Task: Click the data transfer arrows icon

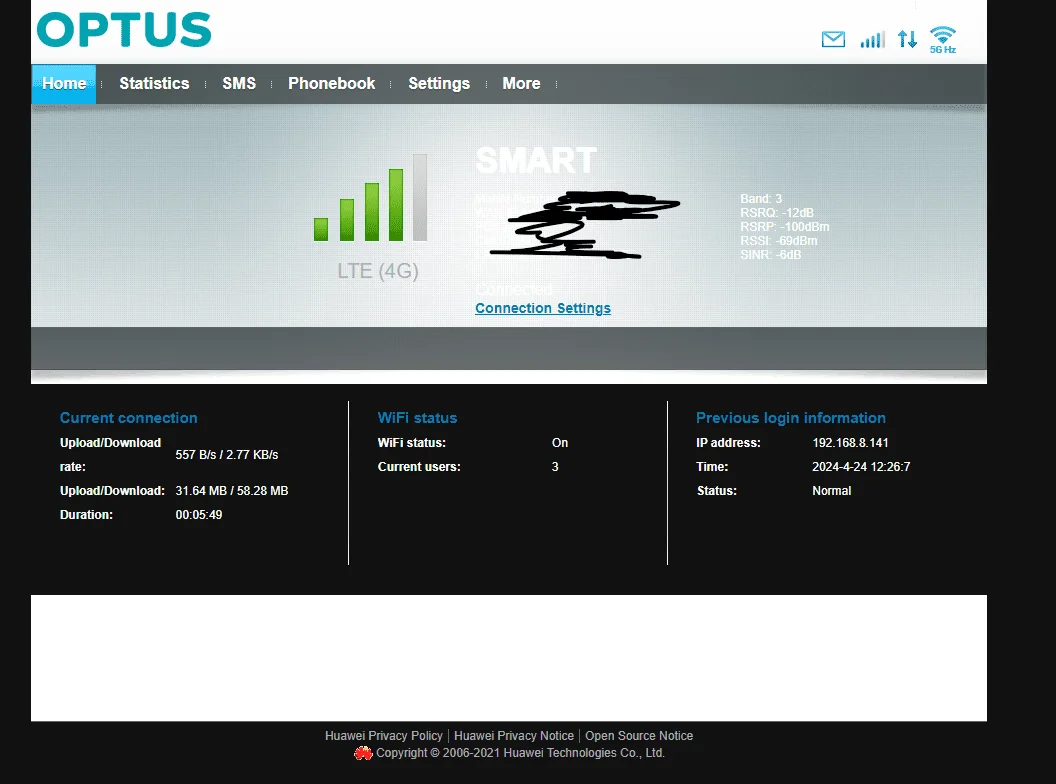Action: pyautogui.click(x=907, y=39)
